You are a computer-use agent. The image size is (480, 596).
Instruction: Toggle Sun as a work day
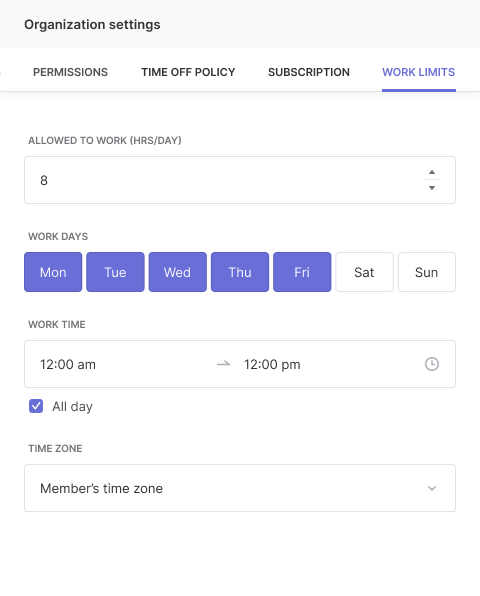point(426,272)
